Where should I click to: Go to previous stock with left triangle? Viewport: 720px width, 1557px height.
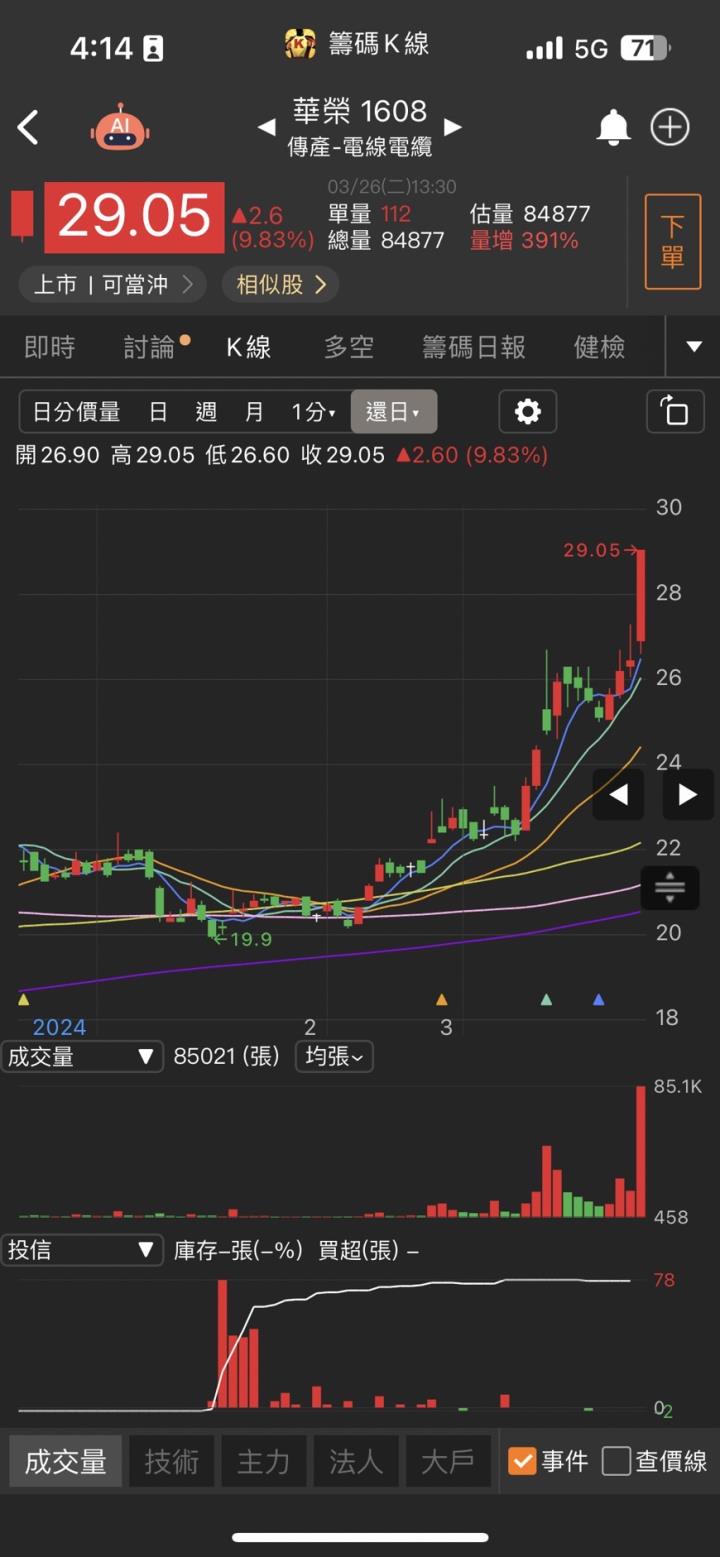tap(267, 128)
